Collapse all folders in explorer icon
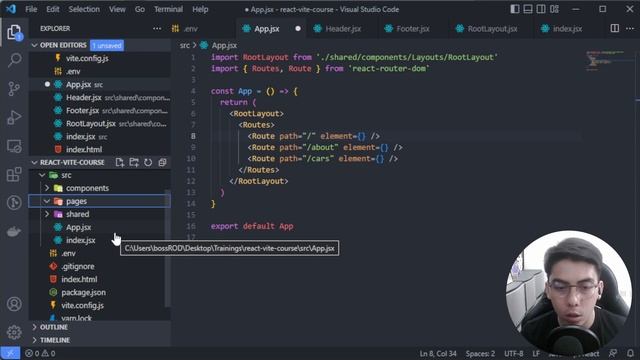 (x=162, y=162)
